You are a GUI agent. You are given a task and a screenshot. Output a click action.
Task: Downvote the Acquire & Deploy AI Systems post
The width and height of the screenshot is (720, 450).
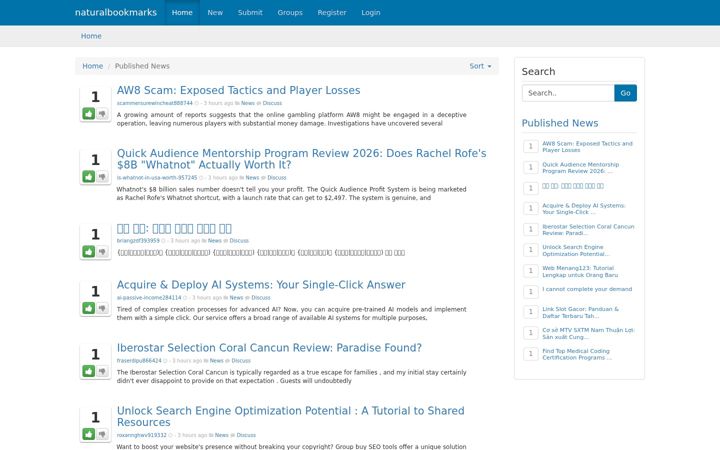(x=102, y=308)
